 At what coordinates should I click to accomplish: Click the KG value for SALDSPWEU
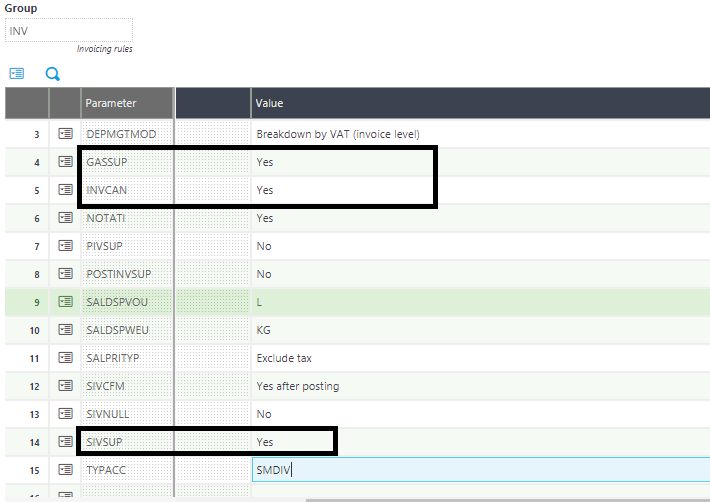point(264,330)
